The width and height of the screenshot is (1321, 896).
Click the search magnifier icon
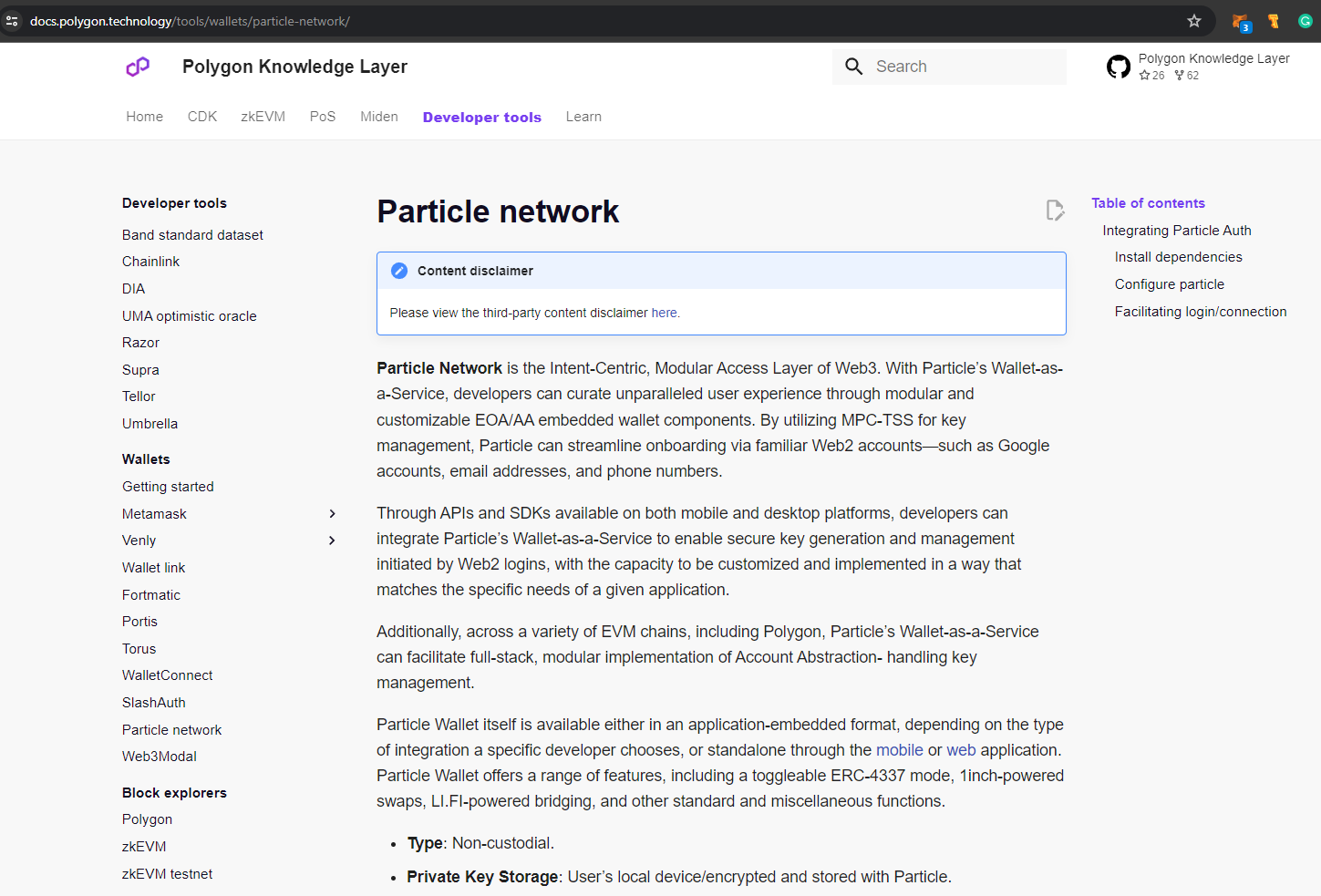(854, 67)
